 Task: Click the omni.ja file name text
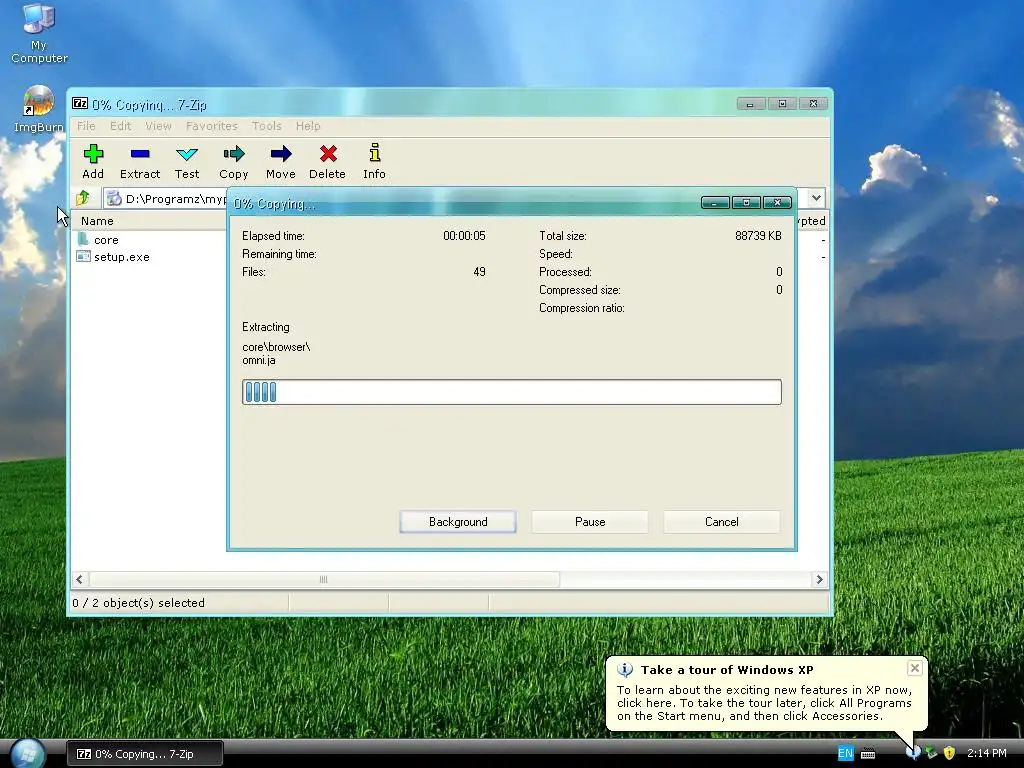[259, 360]
